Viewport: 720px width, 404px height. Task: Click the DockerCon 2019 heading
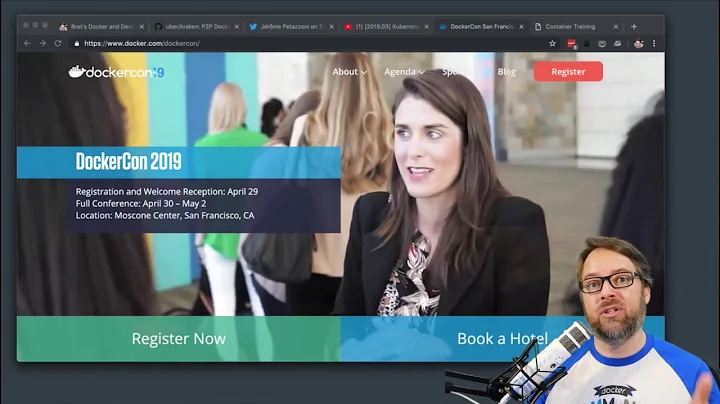tap(129, 162)
